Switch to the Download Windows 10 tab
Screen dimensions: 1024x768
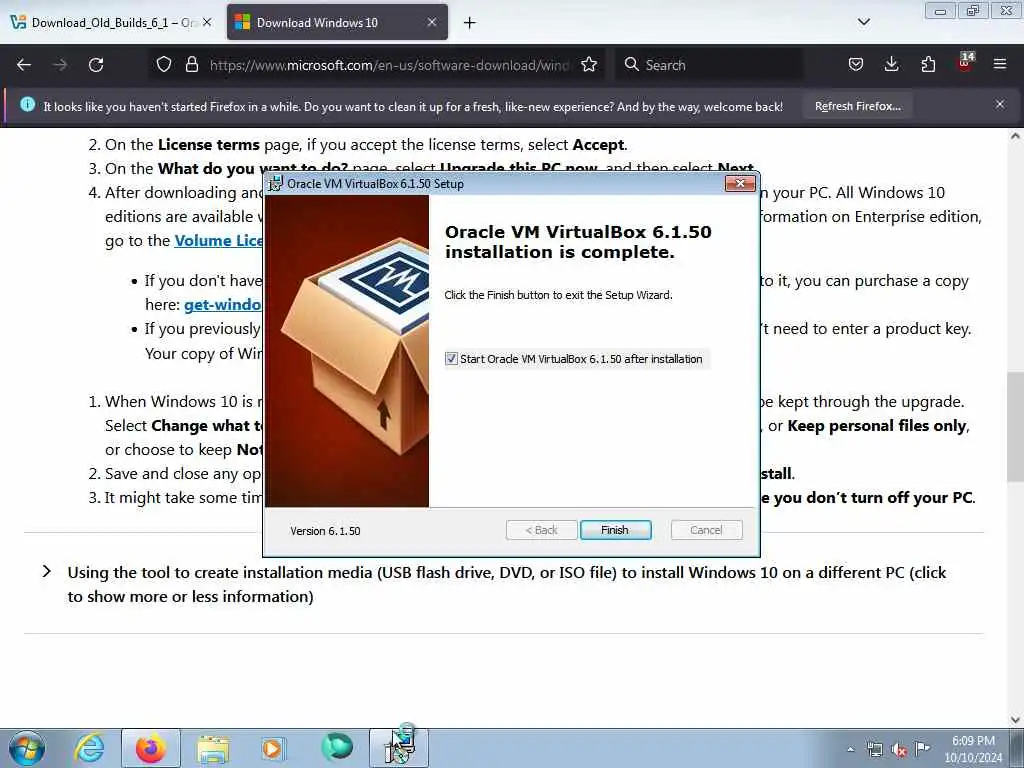coord(337,23)
